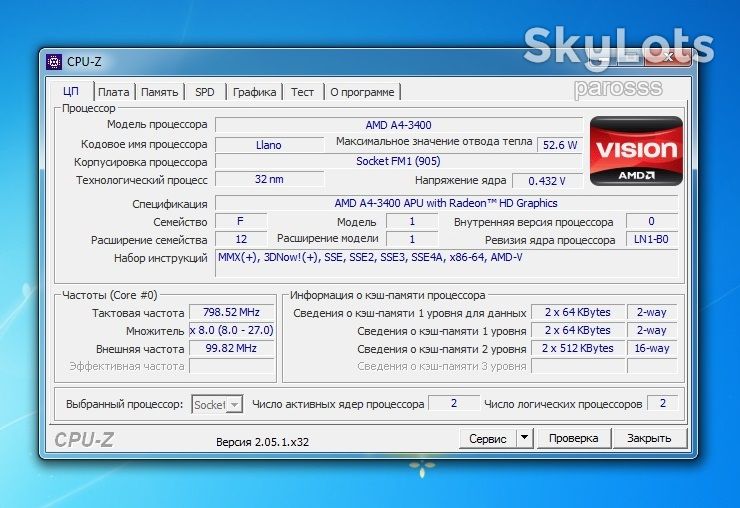Click the 52.6 W thermal value

click(x=560, y=145)
